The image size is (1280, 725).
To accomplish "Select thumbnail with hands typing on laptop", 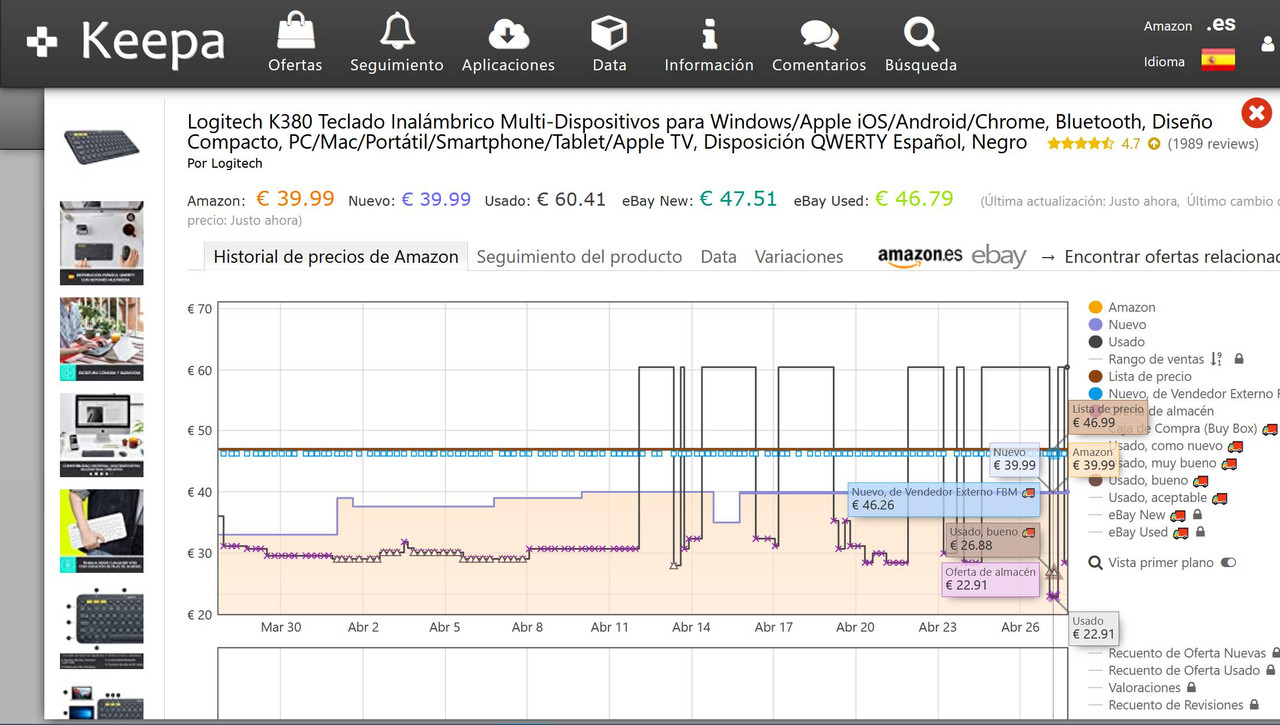I will 101,339.
